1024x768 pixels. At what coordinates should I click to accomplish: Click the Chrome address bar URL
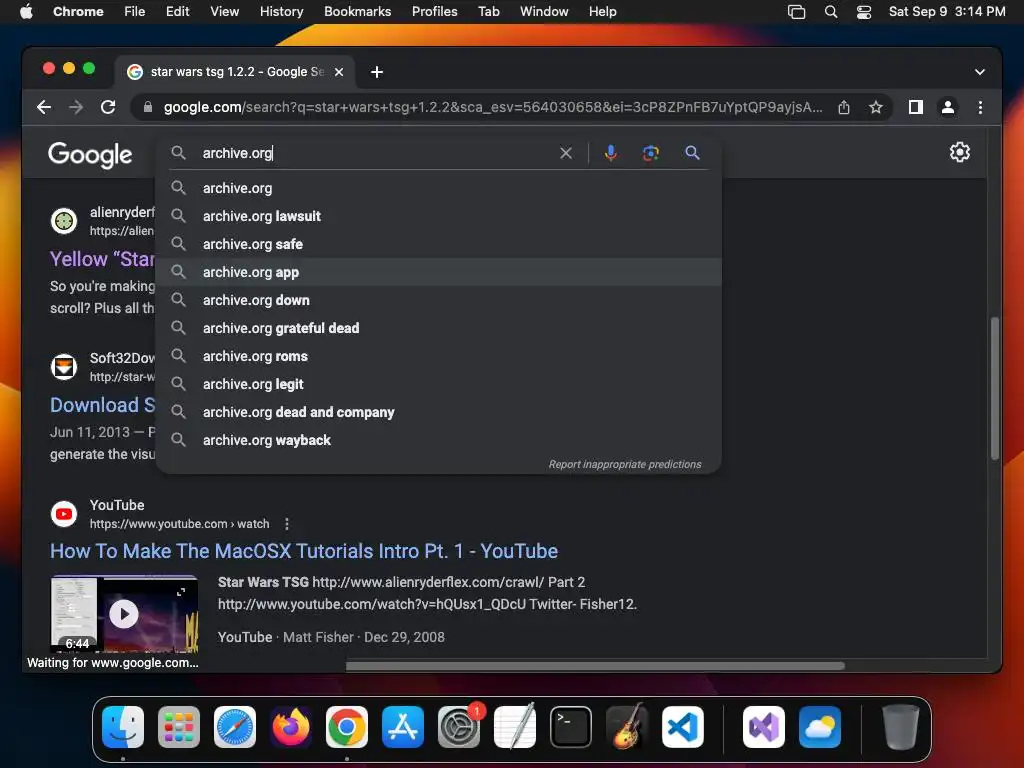(493, 107)
